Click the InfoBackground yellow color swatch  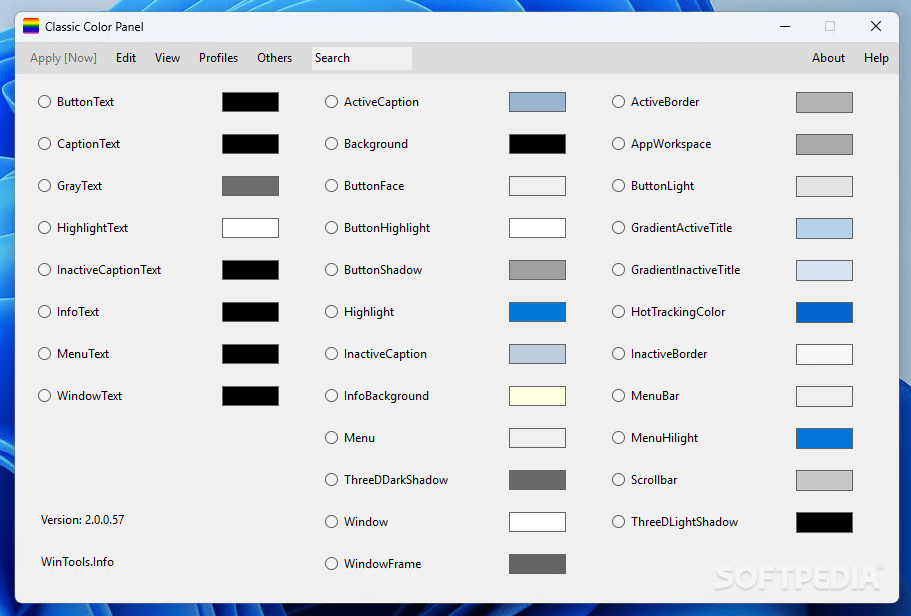[537, 396]
